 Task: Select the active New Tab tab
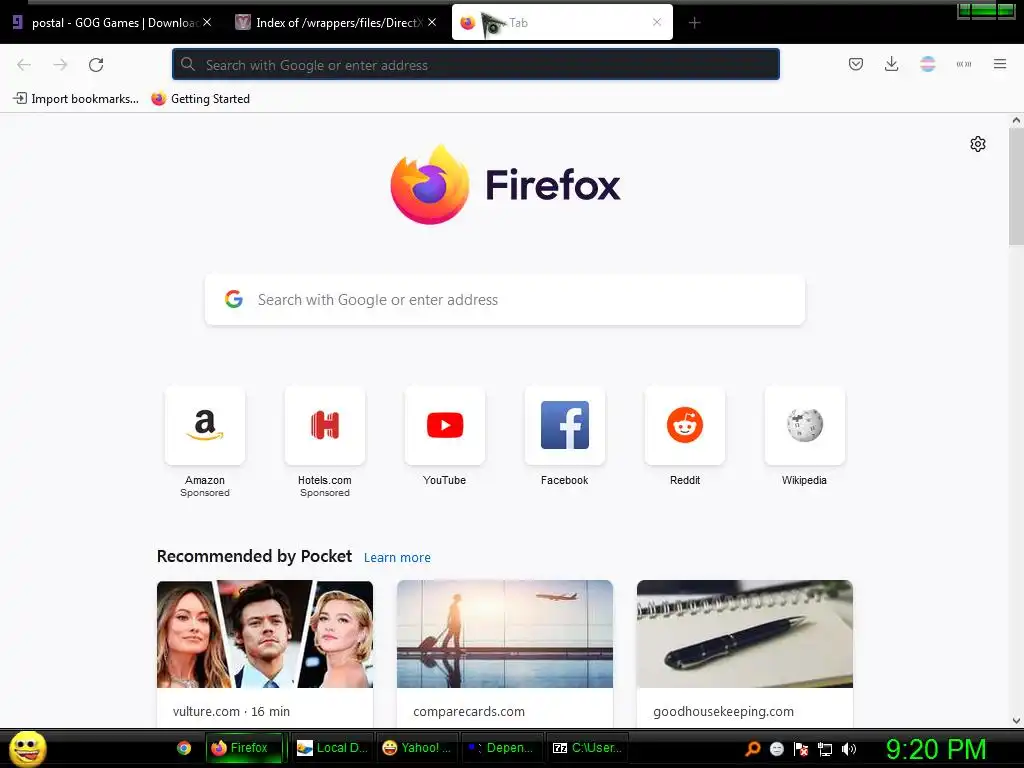[562, 22]
